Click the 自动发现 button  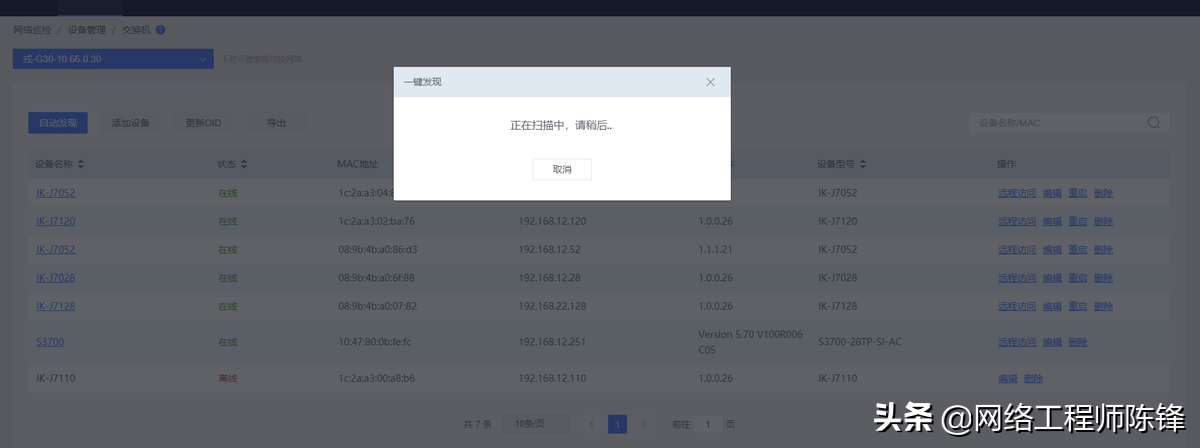[58, 123]
